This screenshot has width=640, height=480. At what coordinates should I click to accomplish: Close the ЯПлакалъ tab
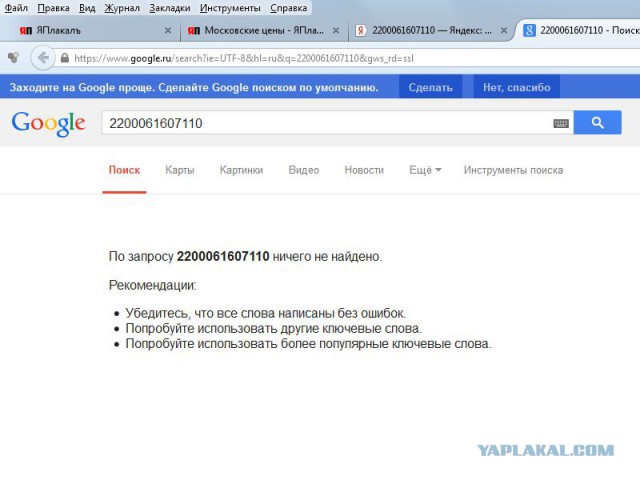tap(167, 31)
